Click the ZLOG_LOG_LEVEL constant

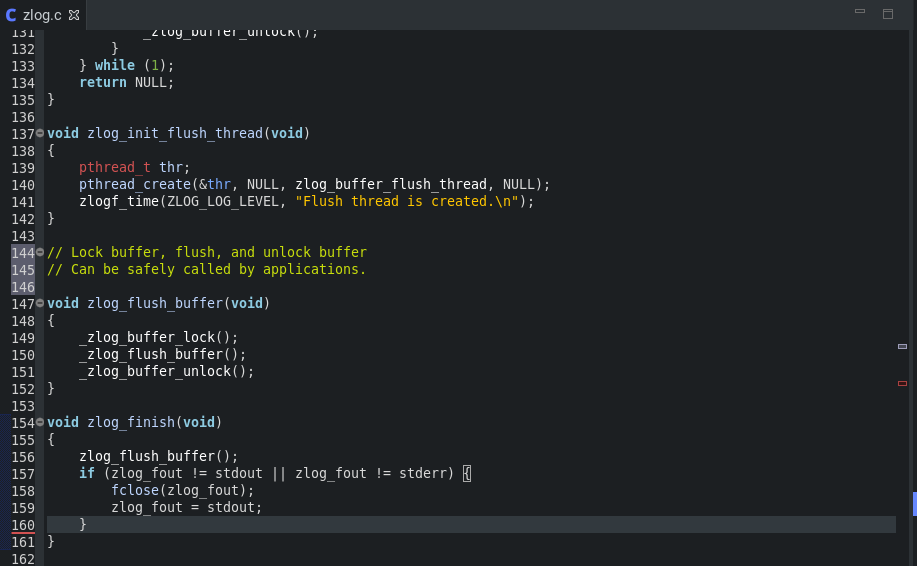click(226, 202)
